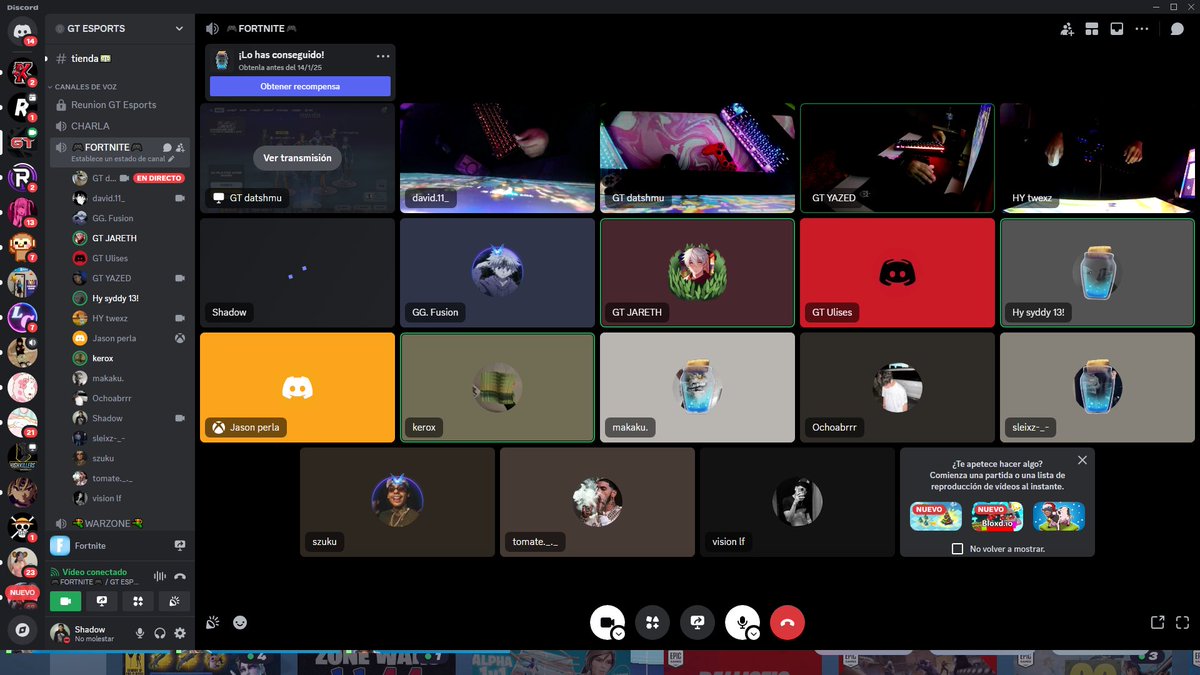Open User Settings gear icon

point(180,633)
